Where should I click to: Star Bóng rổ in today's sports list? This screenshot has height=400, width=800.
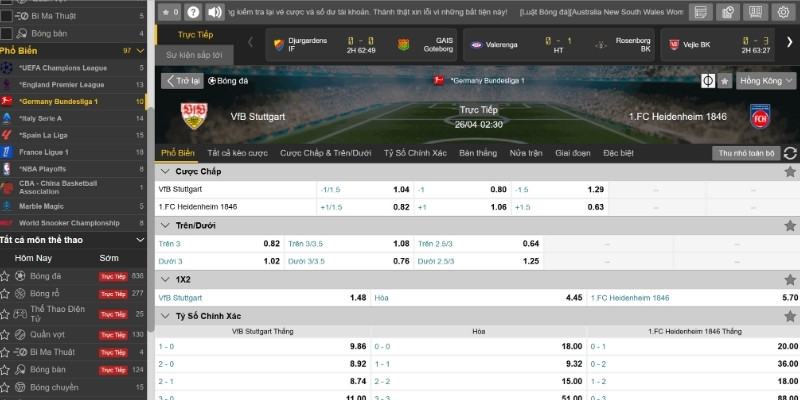point(5,294)
